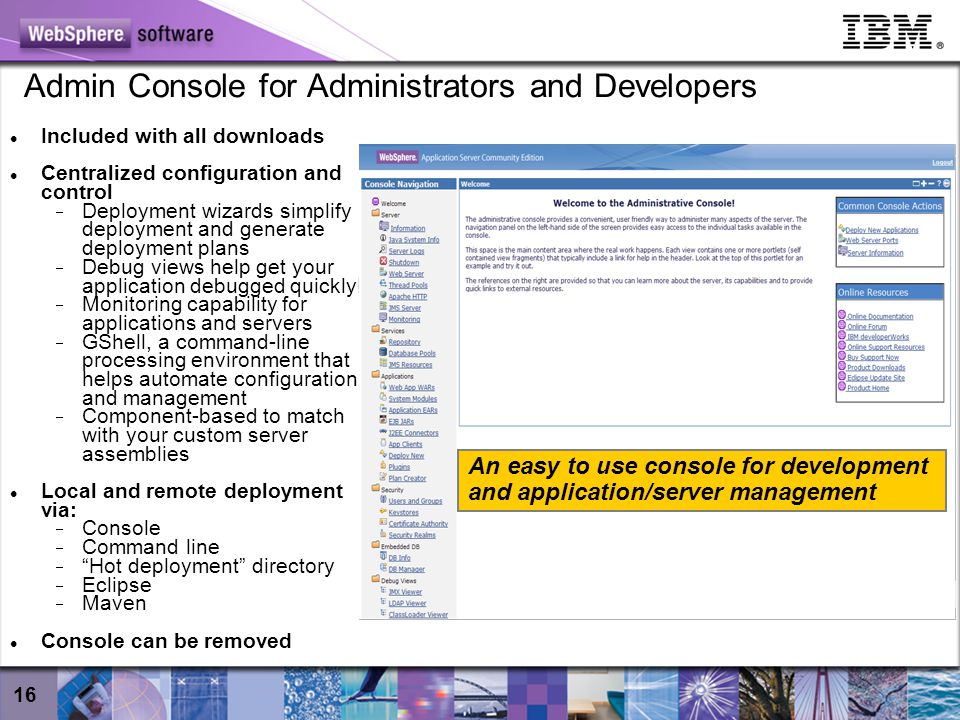Click the slide number 16

click(25, 694)
